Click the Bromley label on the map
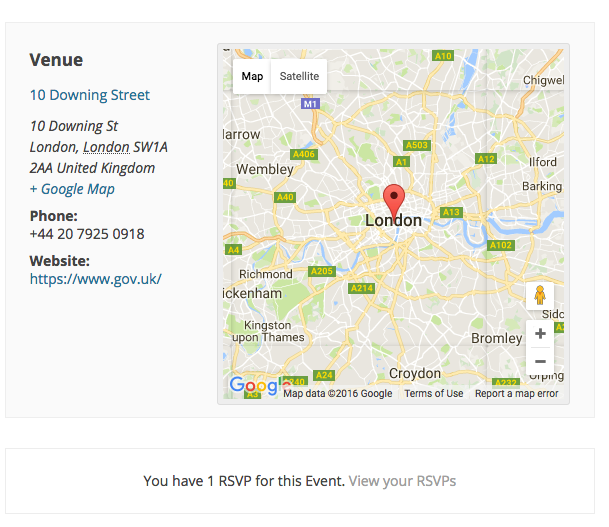The width and height of the screenshot is (609, 527). [x=496, y=339]
